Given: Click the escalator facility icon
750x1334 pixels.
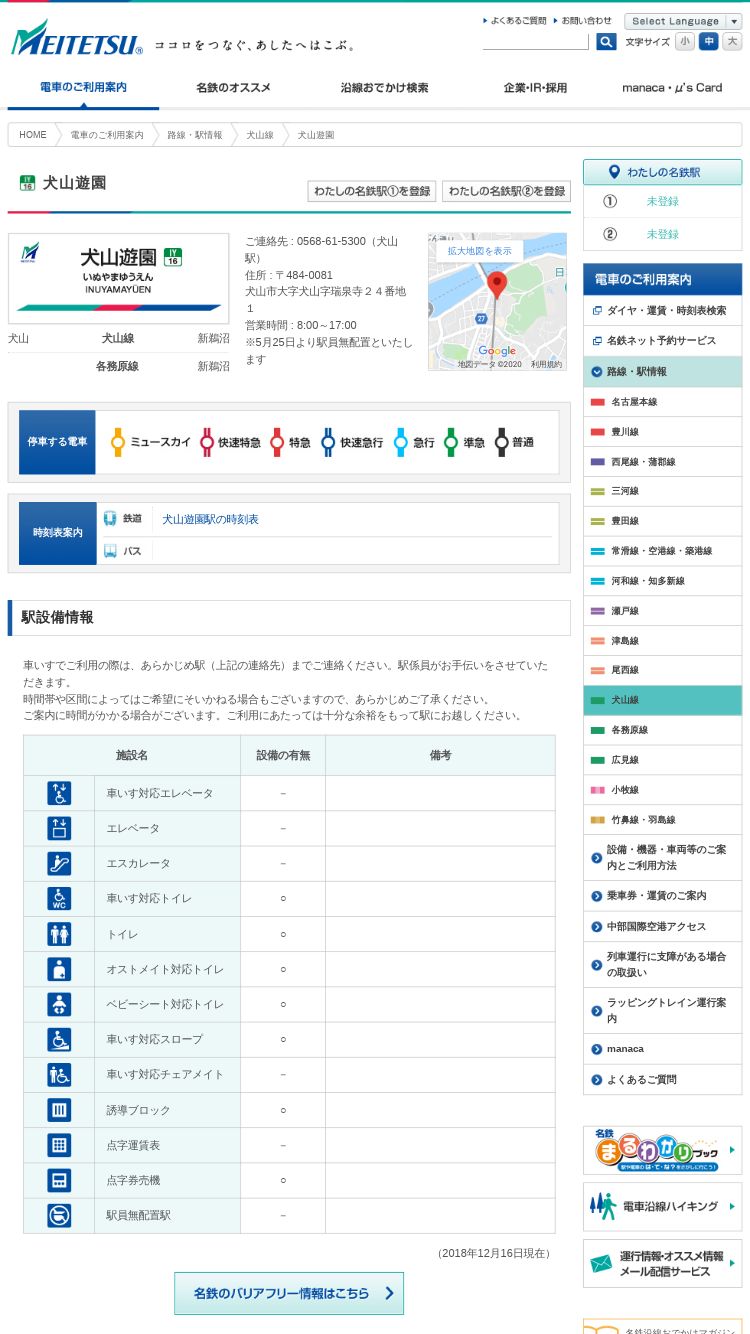Looking at the screenshot, I should tap(59, 863).
